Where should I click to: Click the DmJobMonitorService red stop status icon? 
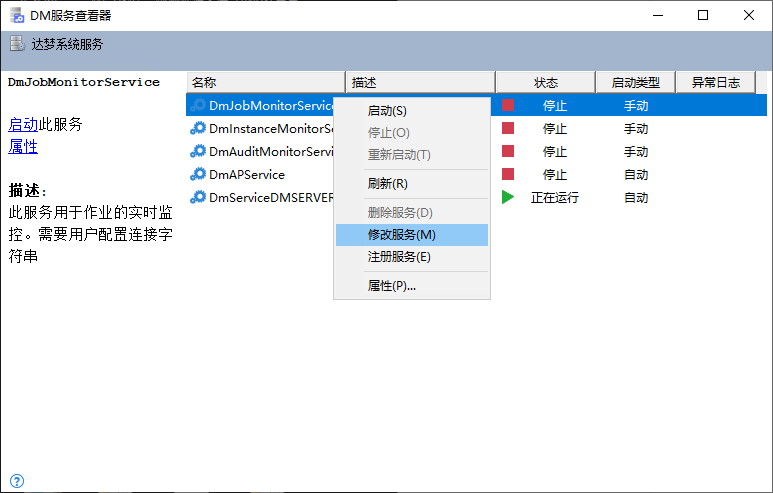[x=508, y=105]
